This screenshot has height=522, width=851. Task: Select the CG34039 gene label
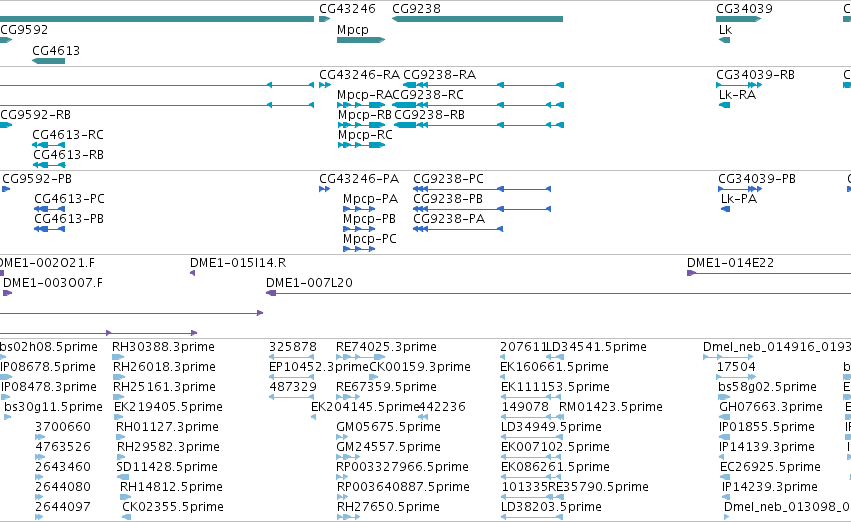tap(744, 9)
